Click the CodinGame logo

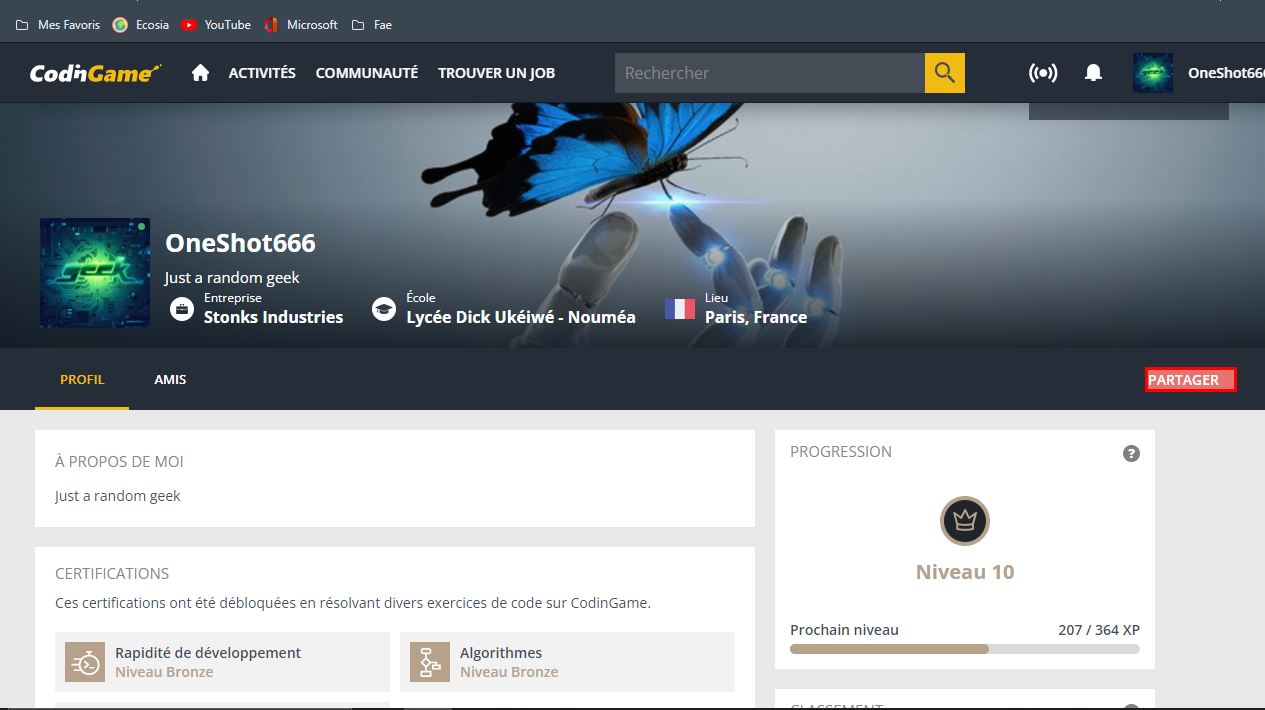point(96,73)
